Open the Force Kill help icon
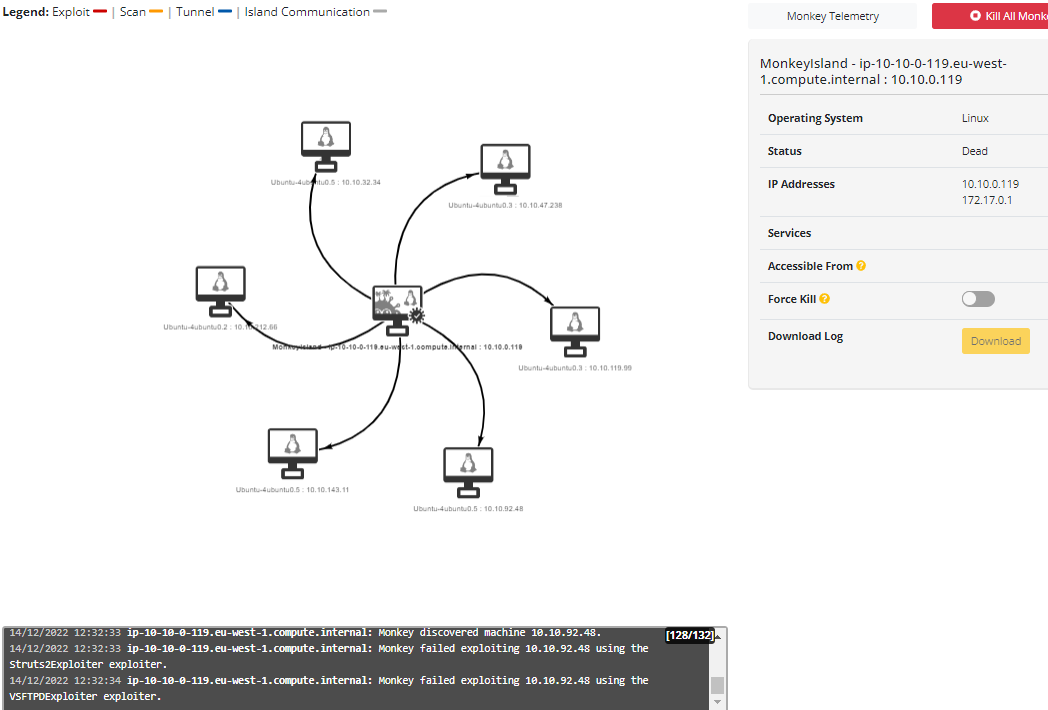The height and width of the screenshot is (710, 1048). click(x=825, y=299)
